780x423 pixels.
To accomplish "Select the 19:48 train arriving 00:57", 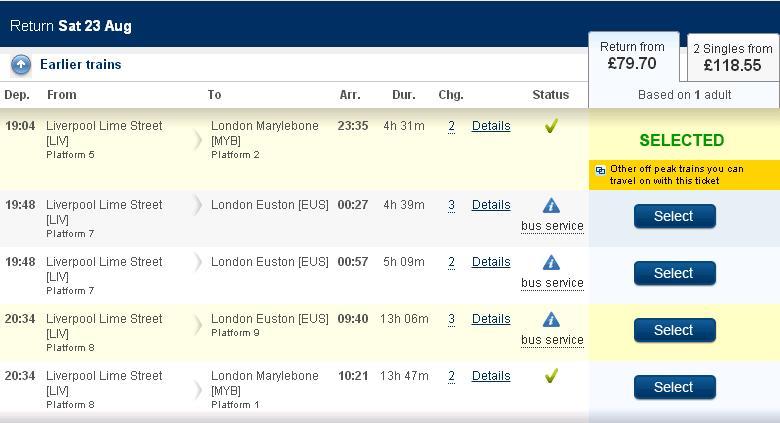I will 674,274.
